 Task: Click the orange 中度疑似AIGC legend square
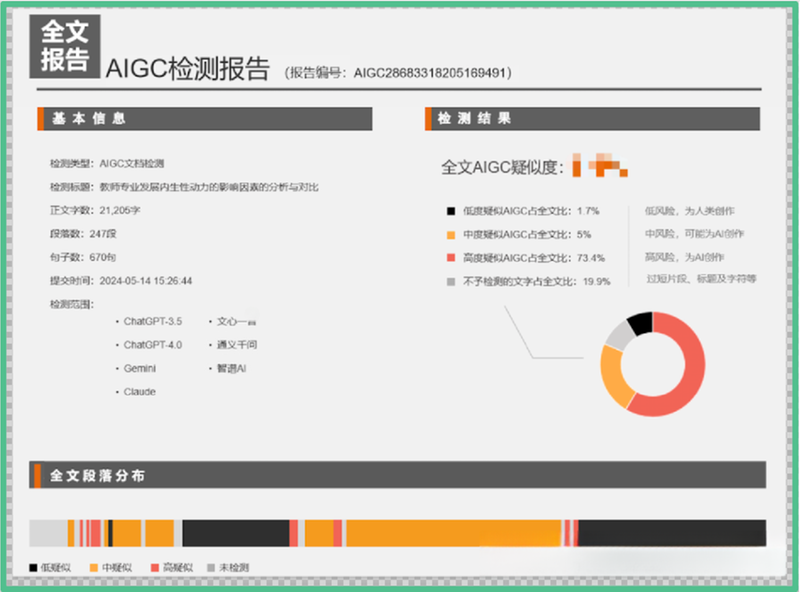click(x=451, y=234)
